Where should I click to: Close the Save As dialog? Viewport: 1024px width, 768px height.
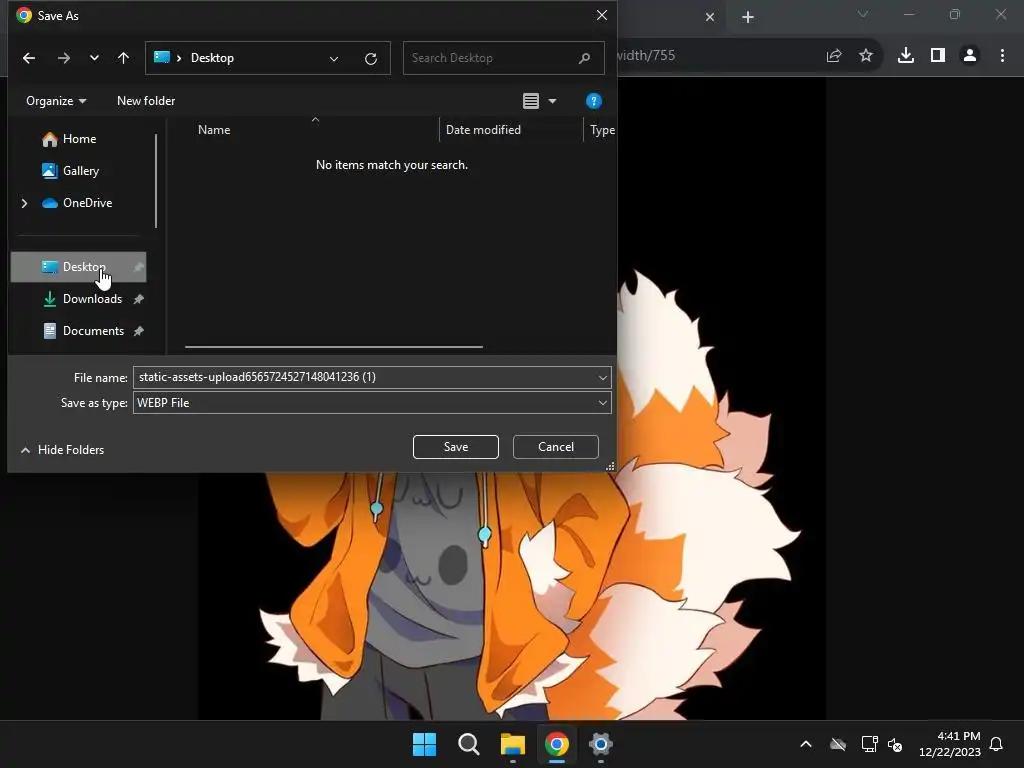point(602,15)
